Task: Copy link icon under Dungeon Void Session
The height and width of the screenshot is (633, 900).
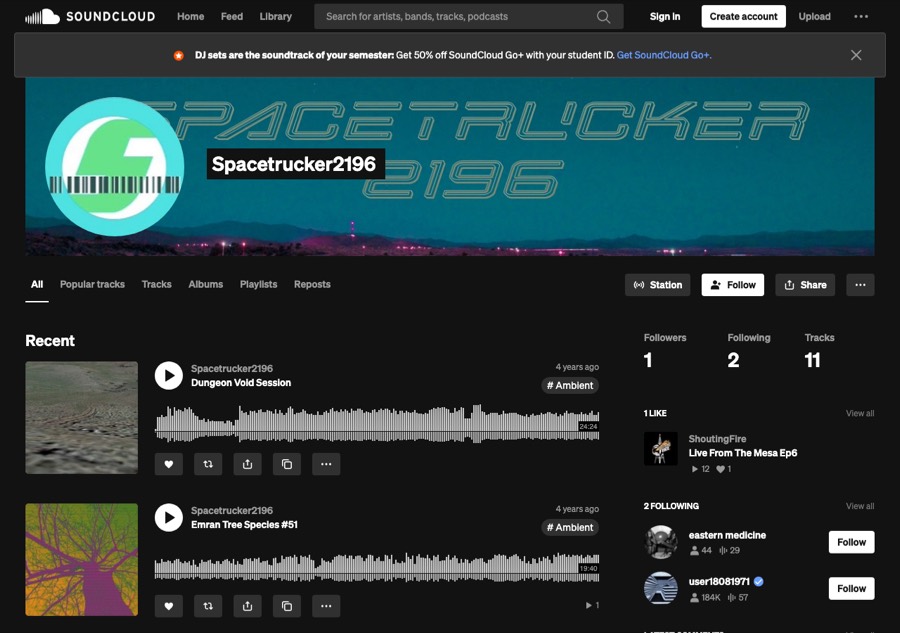Action: tap(287, 464)
